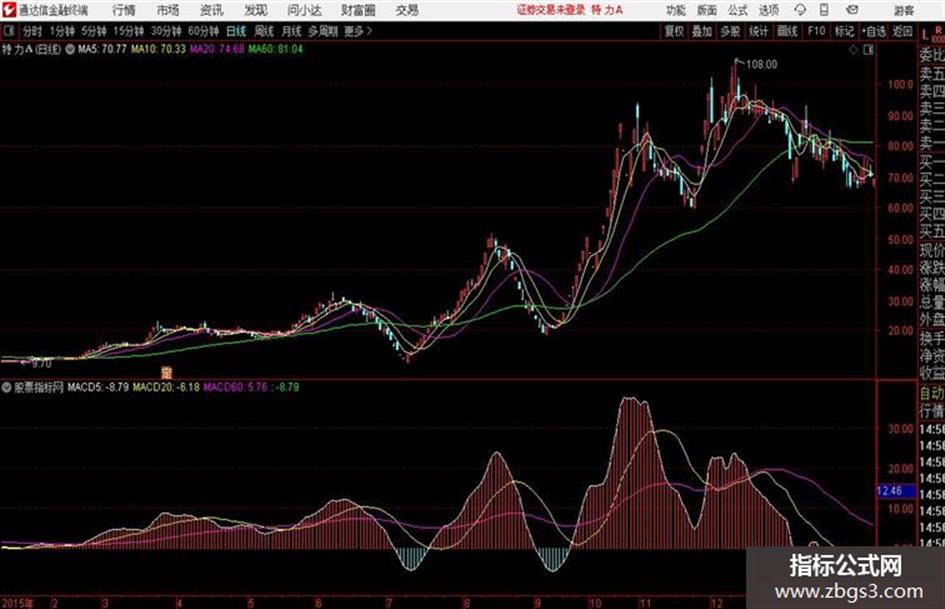This screenshot has width=945, height=609.
Task: Click the diamond icon above the chart
Action: tap(853, 50)
